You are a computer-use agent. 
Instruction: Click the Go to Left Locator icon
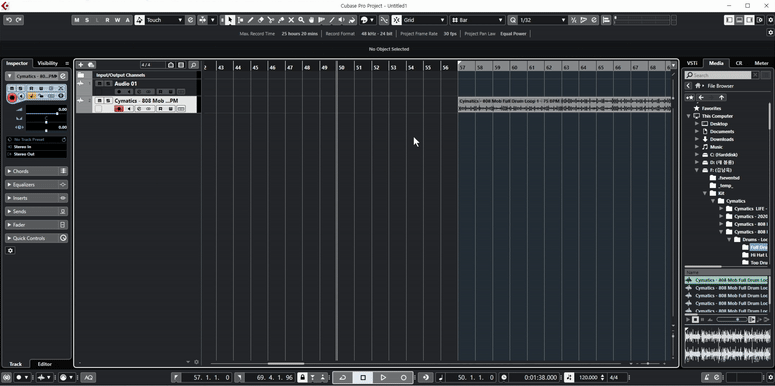[x=176, y=378]
